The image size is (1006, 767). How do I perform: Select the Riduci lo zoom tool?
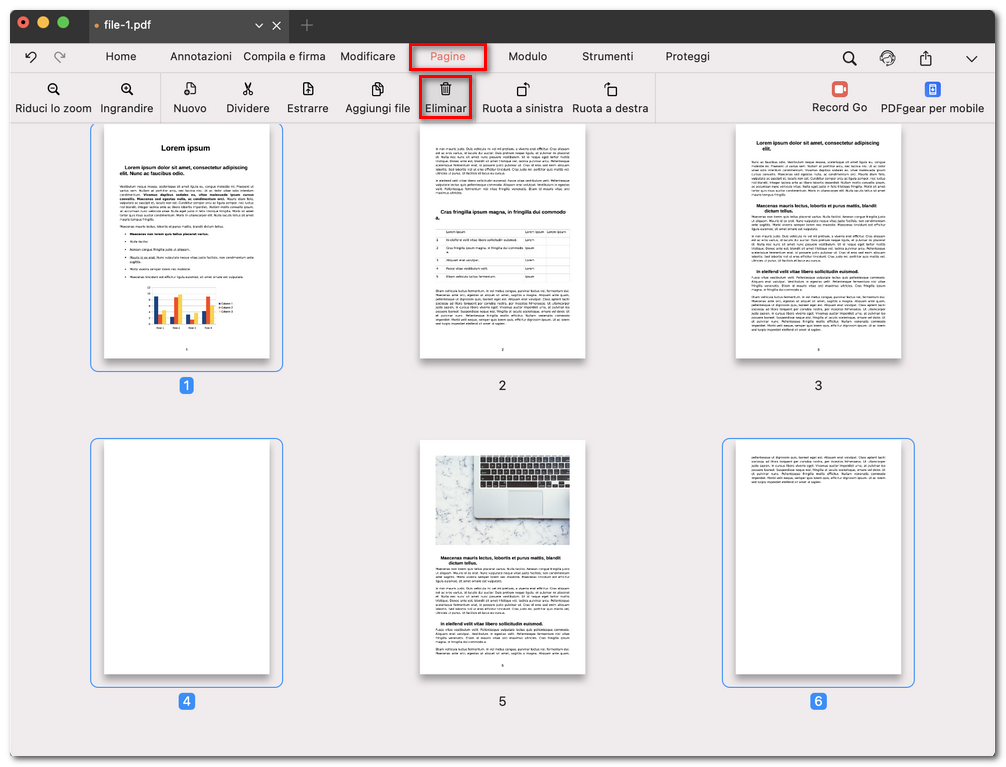pos(53,98)
